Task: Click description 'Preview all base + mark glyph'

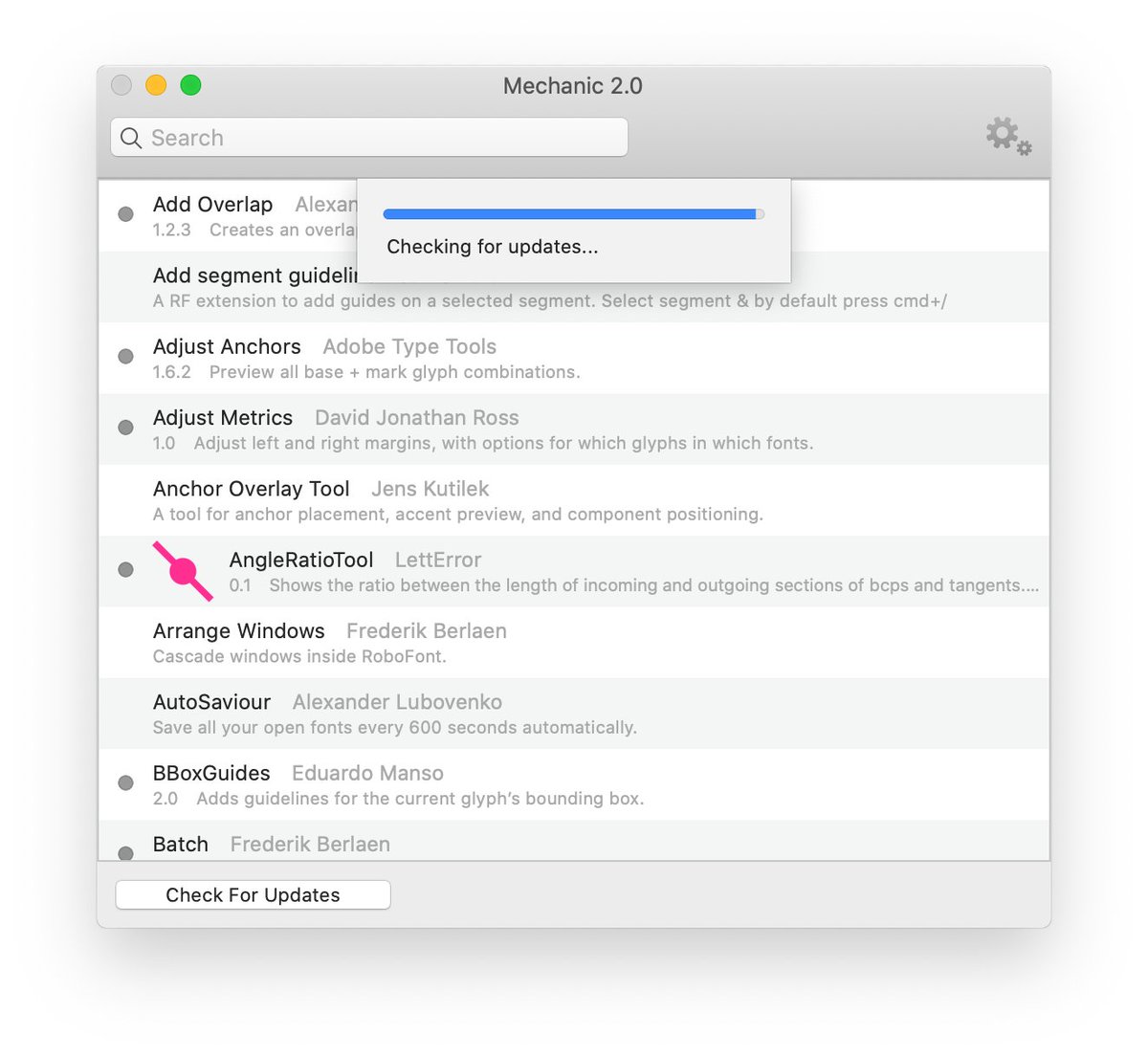Action: (x=395, y=372)
